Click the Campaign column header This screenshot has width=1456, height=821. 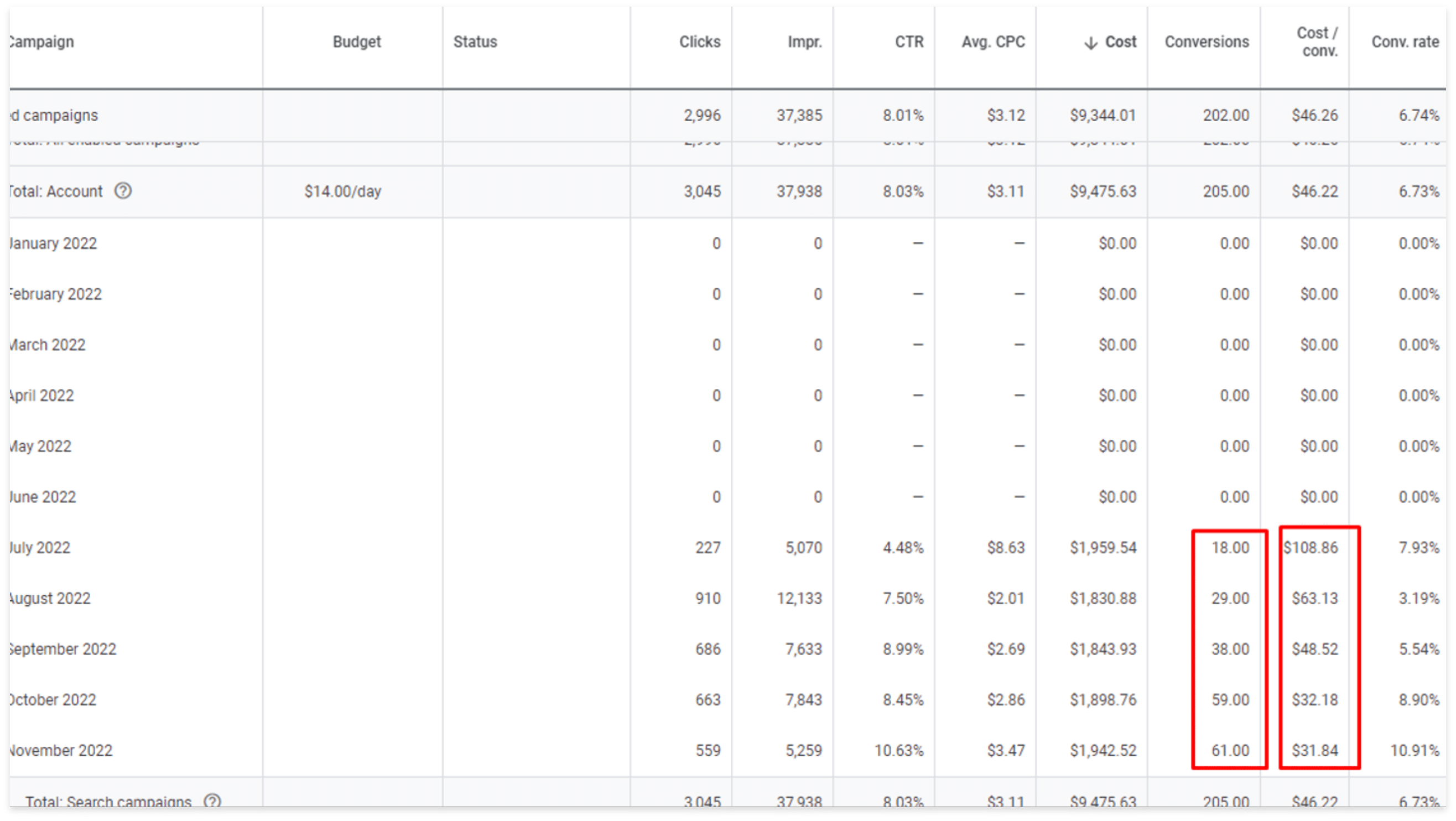pyautogui.click(x=42, y=42)
